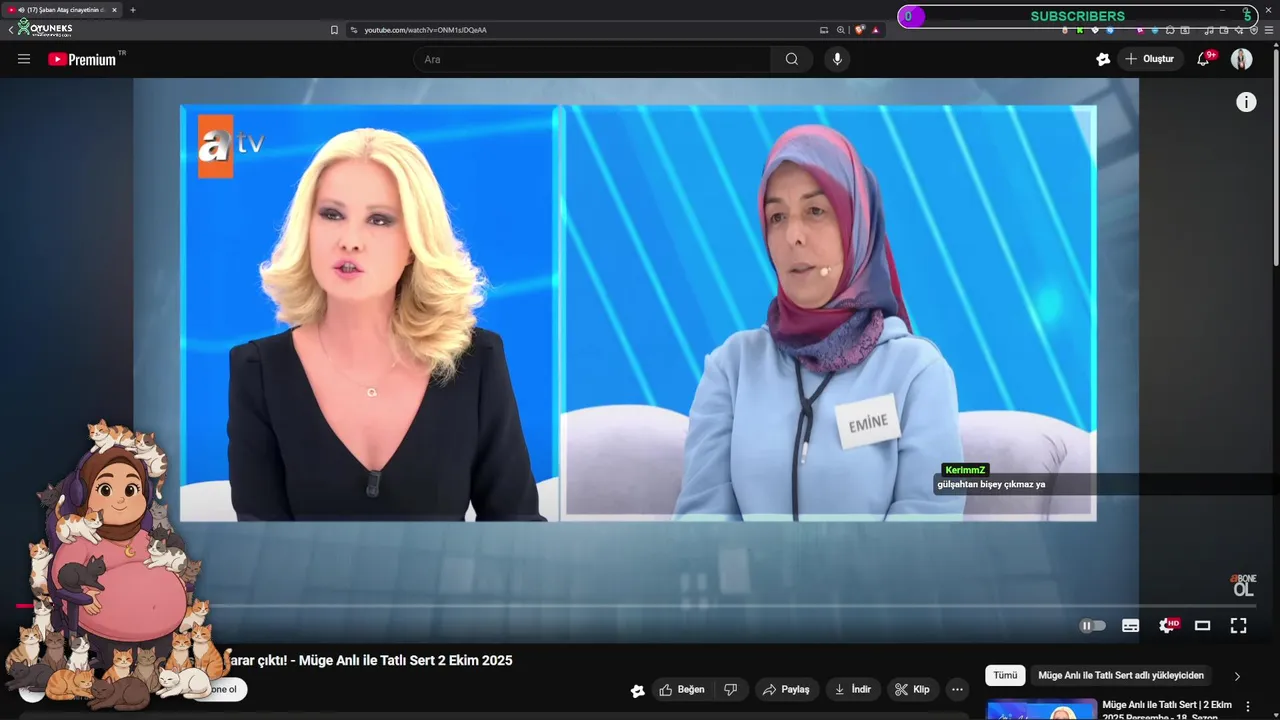1280x720 pixels.
Task: Open the recommended video thumbnail
Action: tap(1041, 709)
